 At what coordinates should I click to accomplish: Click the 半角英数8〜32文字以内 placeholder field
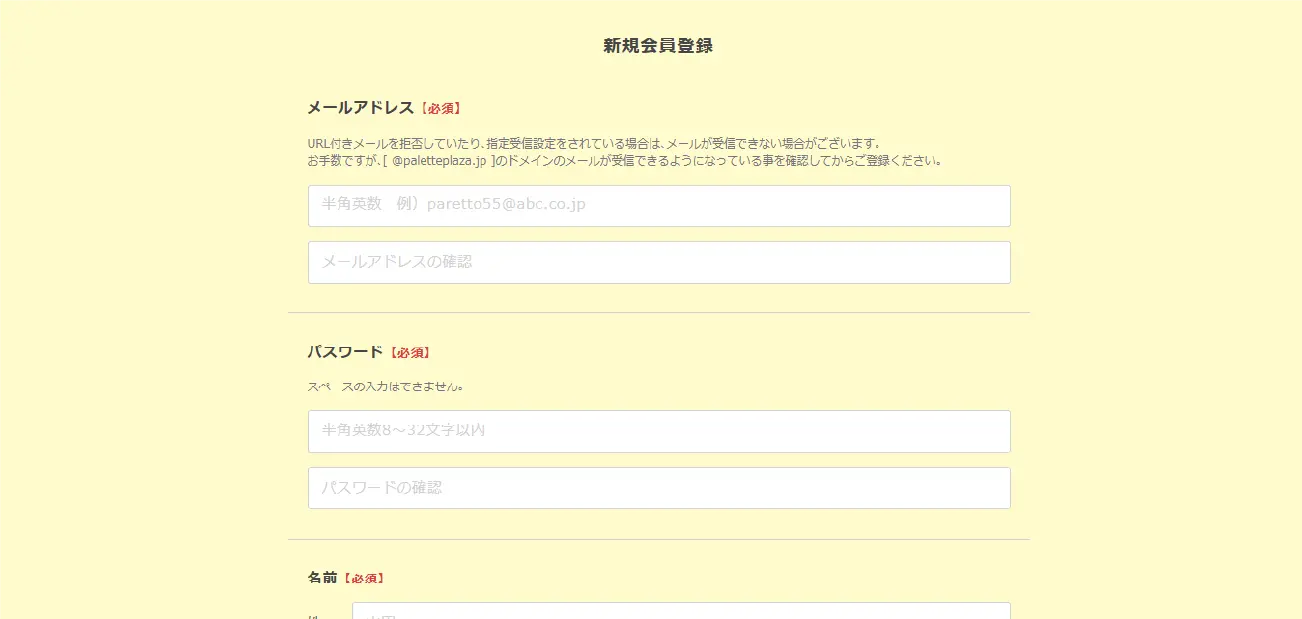pyautogui.click(x=658, y=431)
